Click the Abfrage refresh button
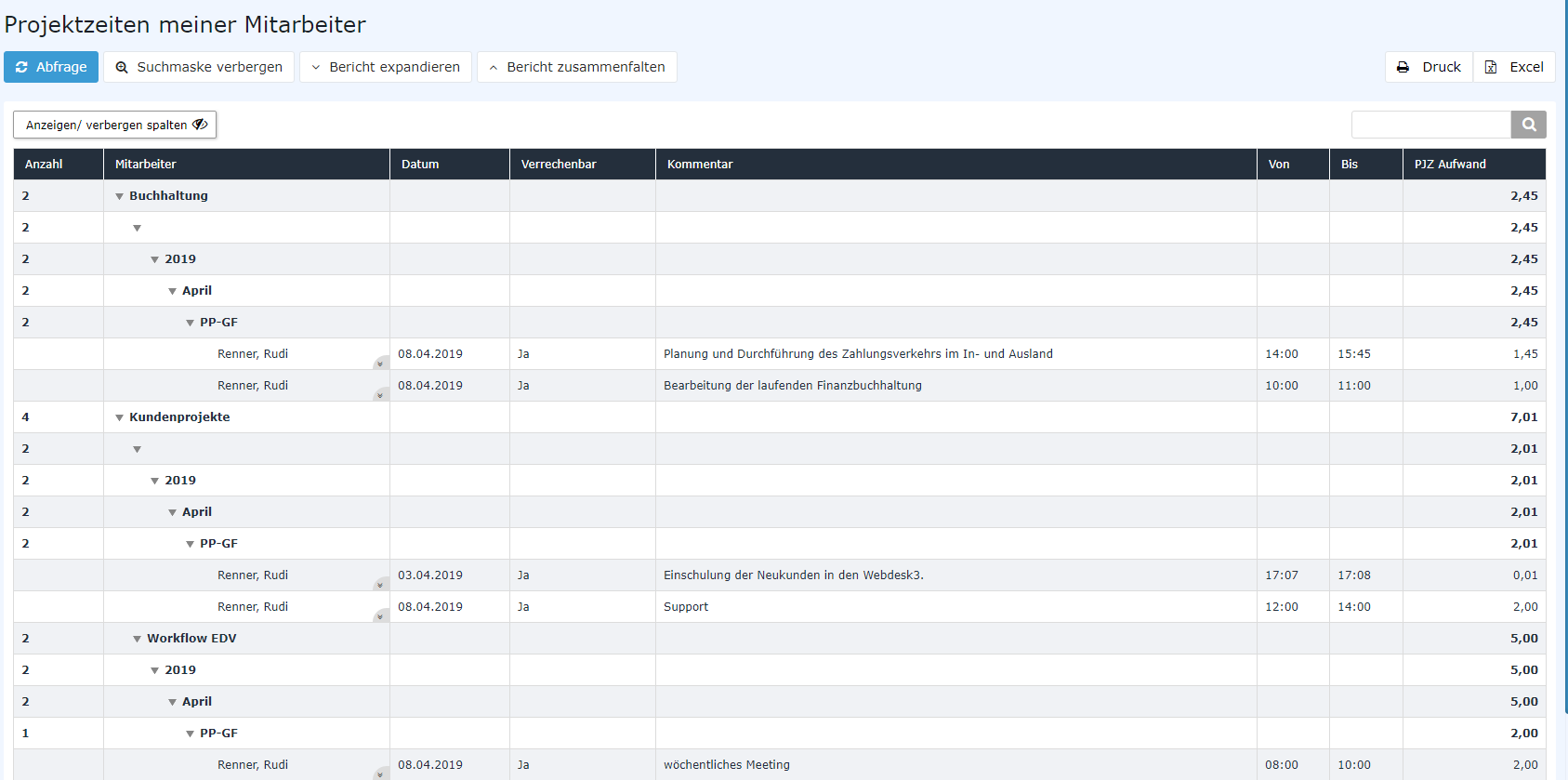The height and width of the screenshot is (780, 1568). click(x=51, y=67)
